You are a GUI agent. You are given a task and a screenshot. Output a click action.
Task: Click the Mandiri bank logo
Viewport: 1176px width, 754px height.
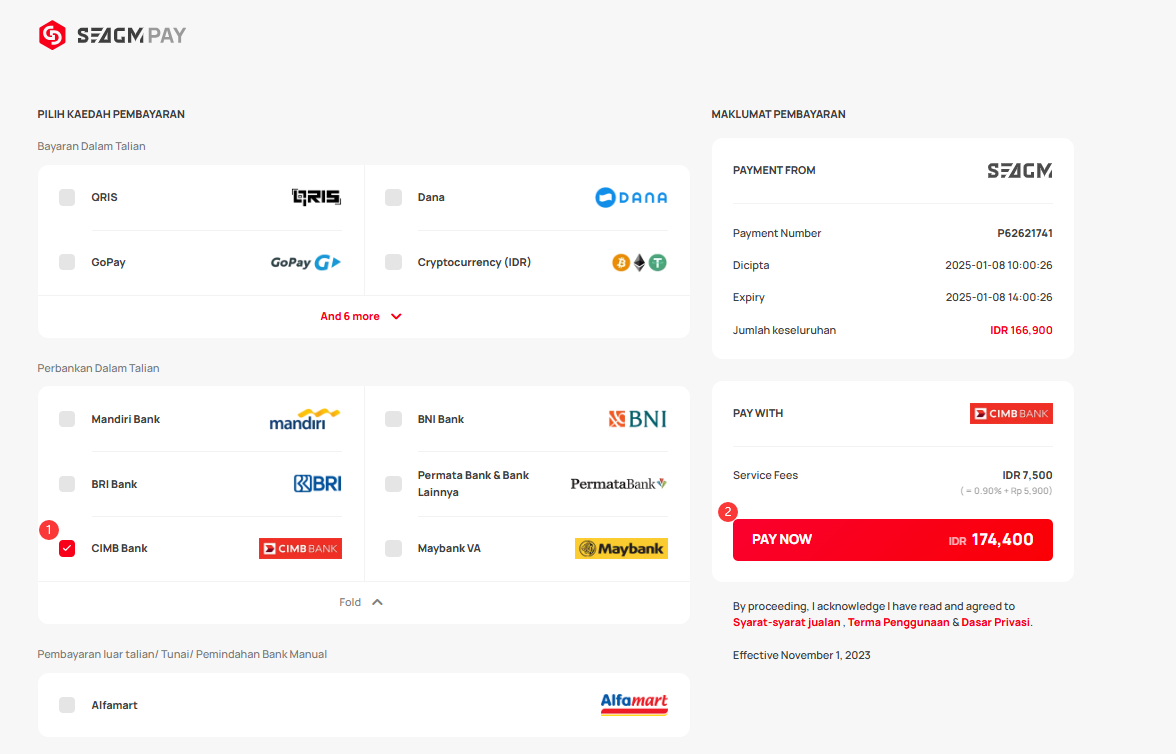click(304, 419)
